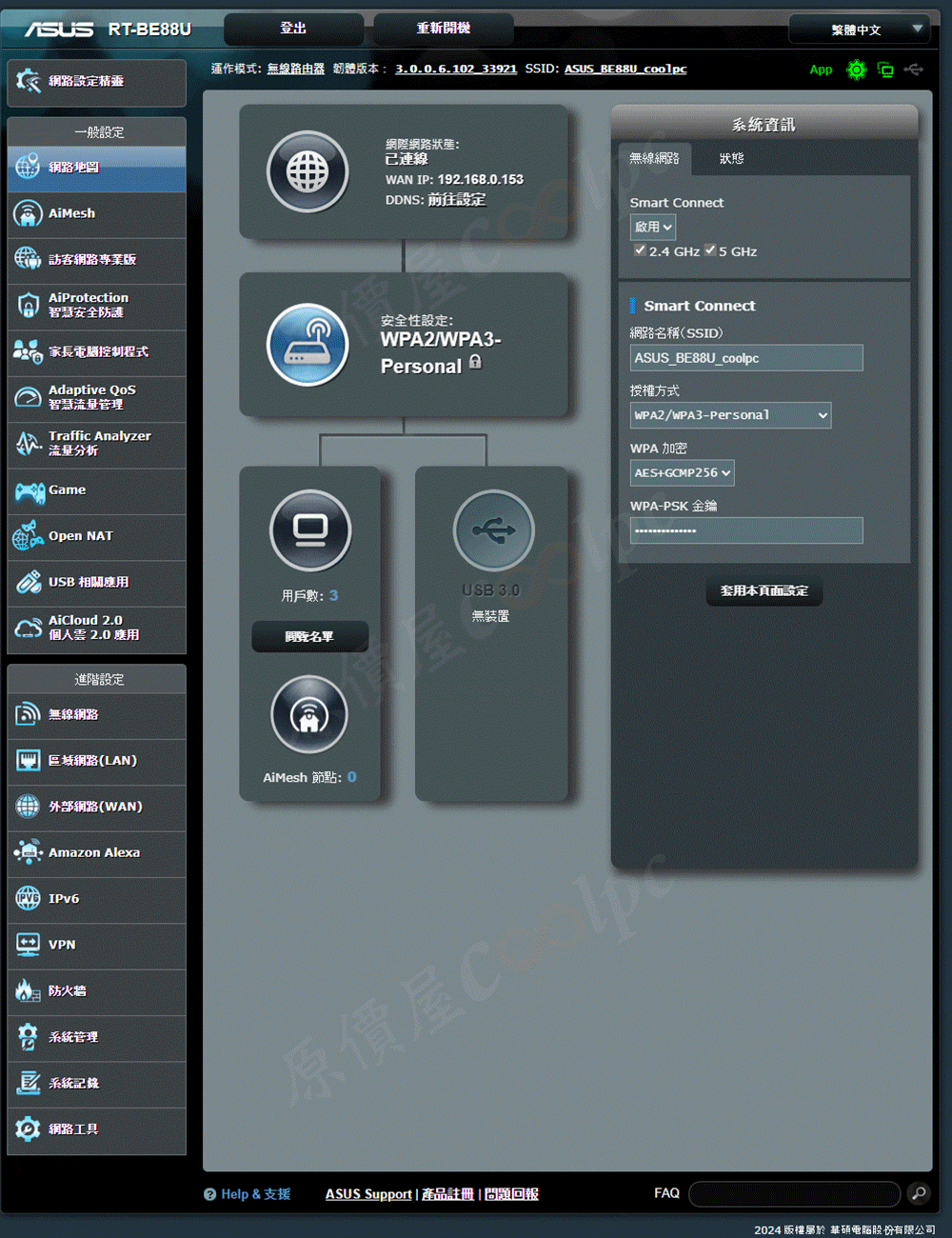
Task: Click the 重新開機 reboot button
Action: pos(444,29)
